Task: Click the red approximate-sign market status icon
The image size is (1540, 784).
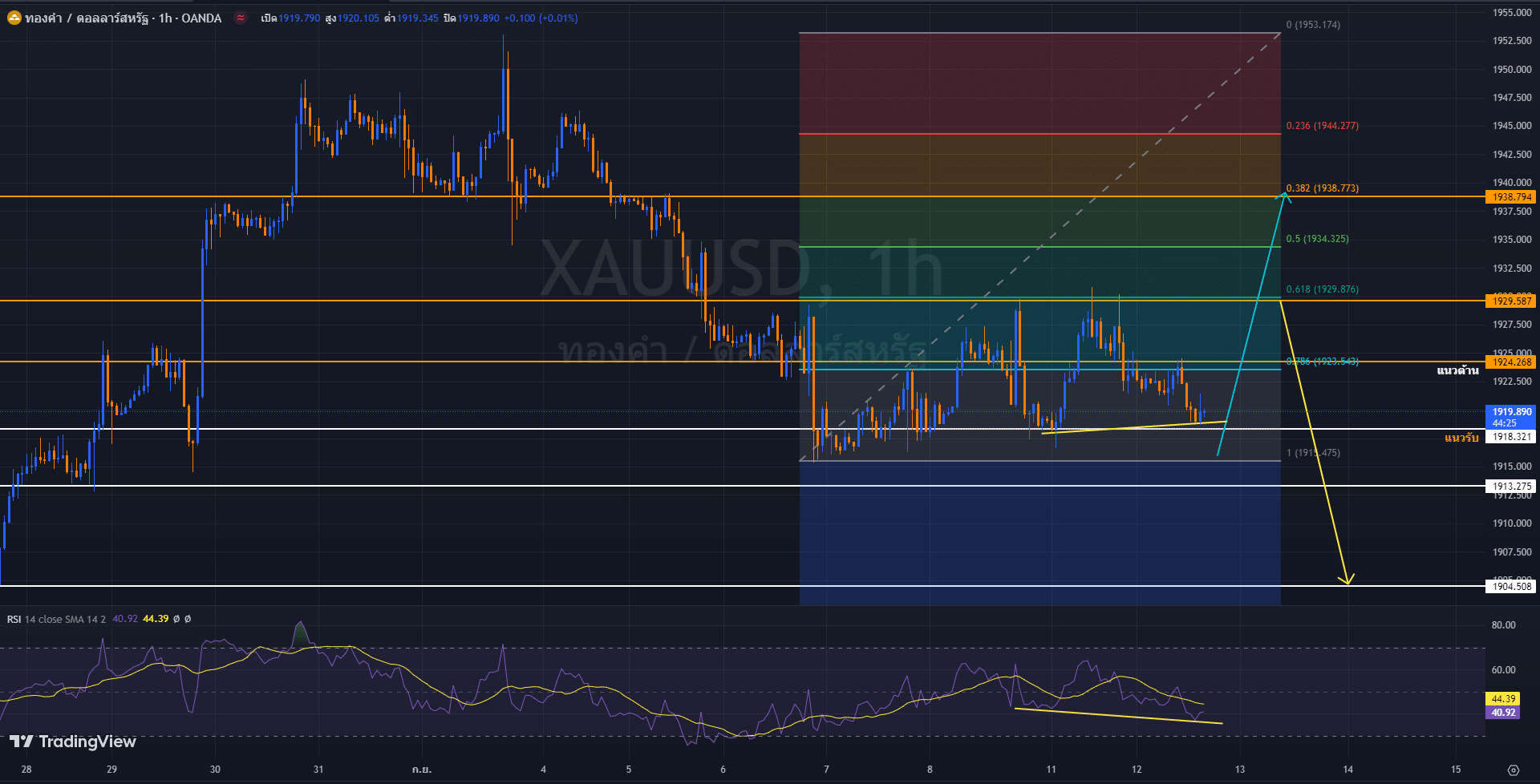Action: pos(241,18)
